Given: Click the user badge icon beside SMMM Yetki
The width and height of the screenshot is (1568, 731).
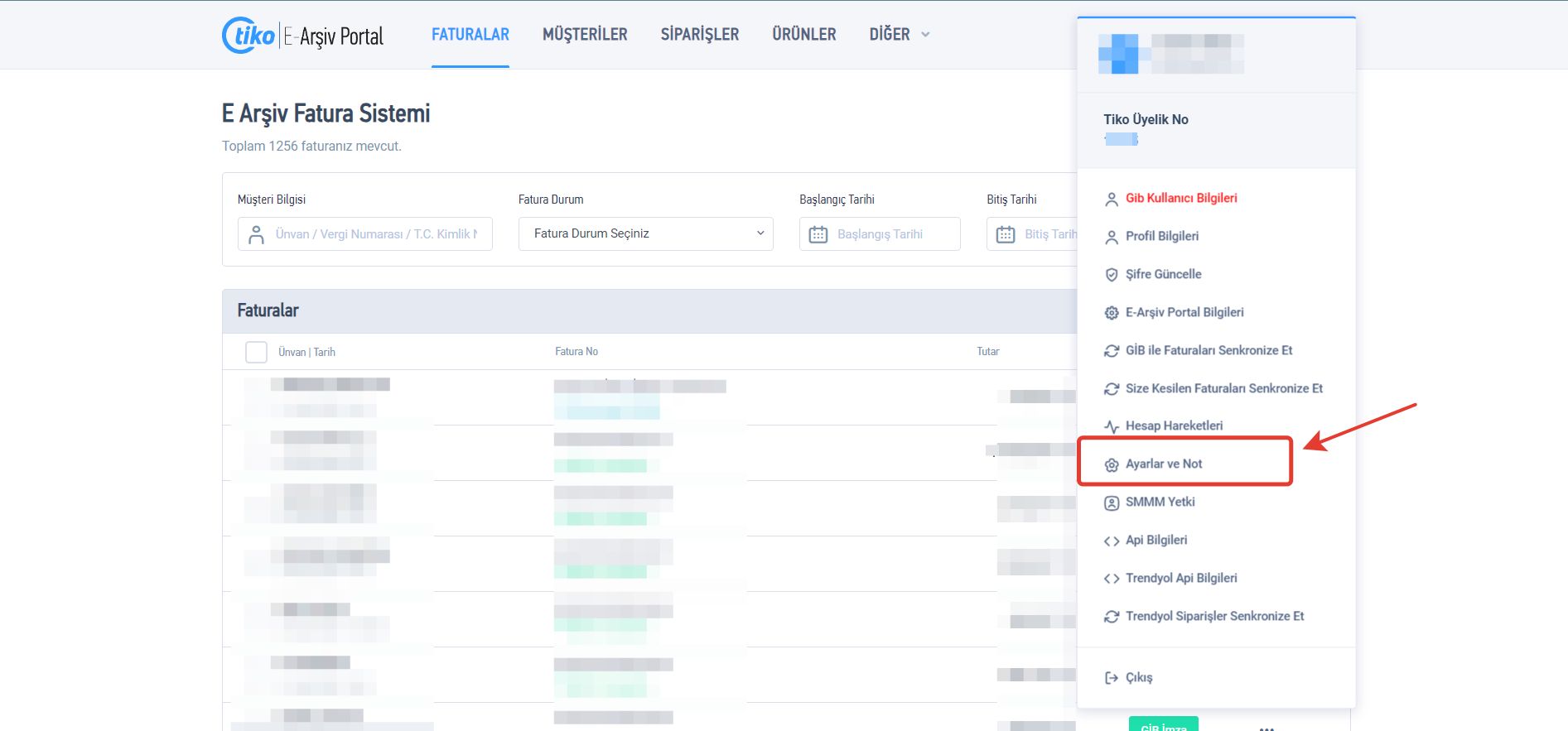Looking at the screenshot, I should tap(1112, 503).
